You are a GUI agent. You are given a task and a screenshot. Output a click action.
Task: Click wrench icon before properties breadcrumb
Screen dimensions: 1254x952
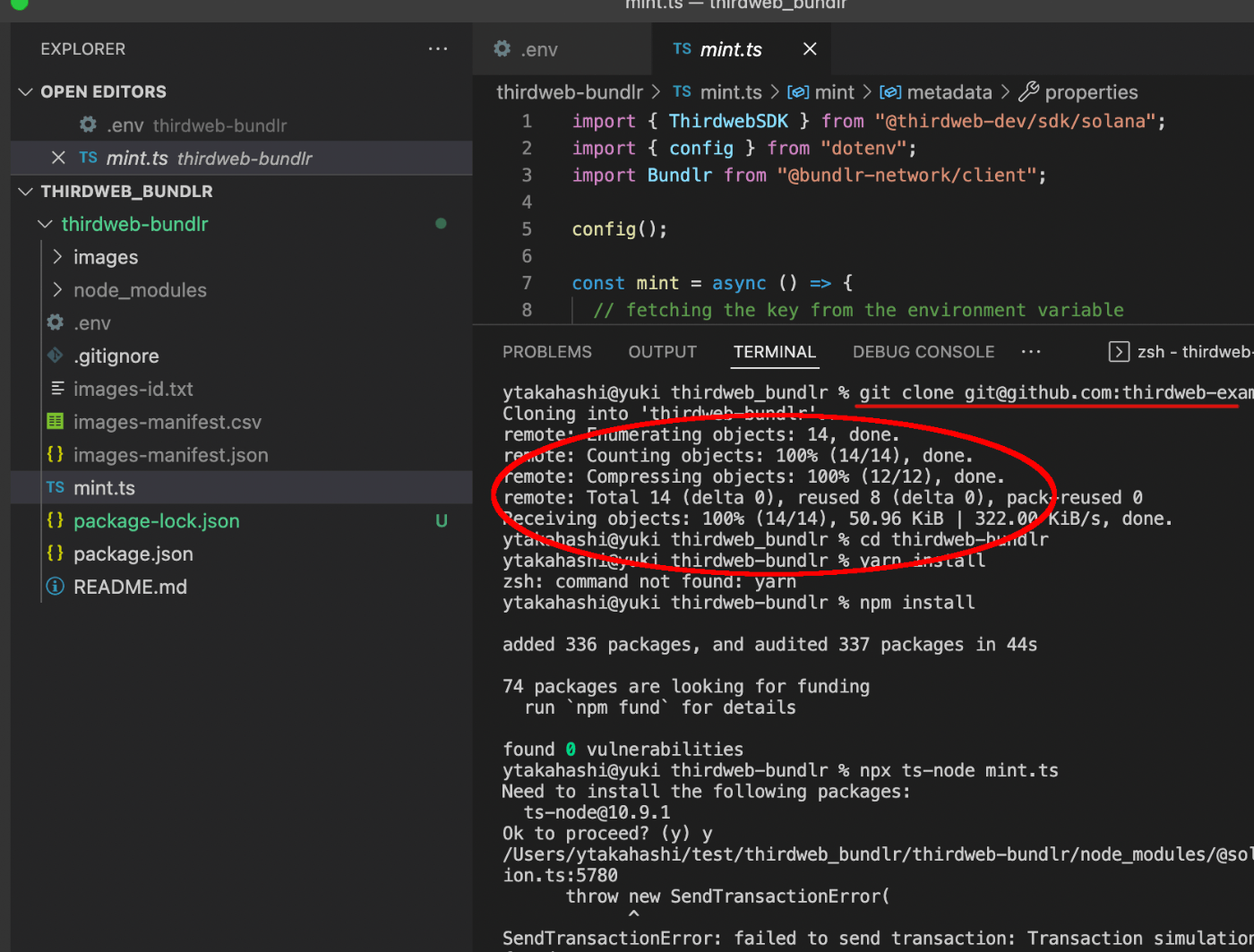coord(1028,91)
